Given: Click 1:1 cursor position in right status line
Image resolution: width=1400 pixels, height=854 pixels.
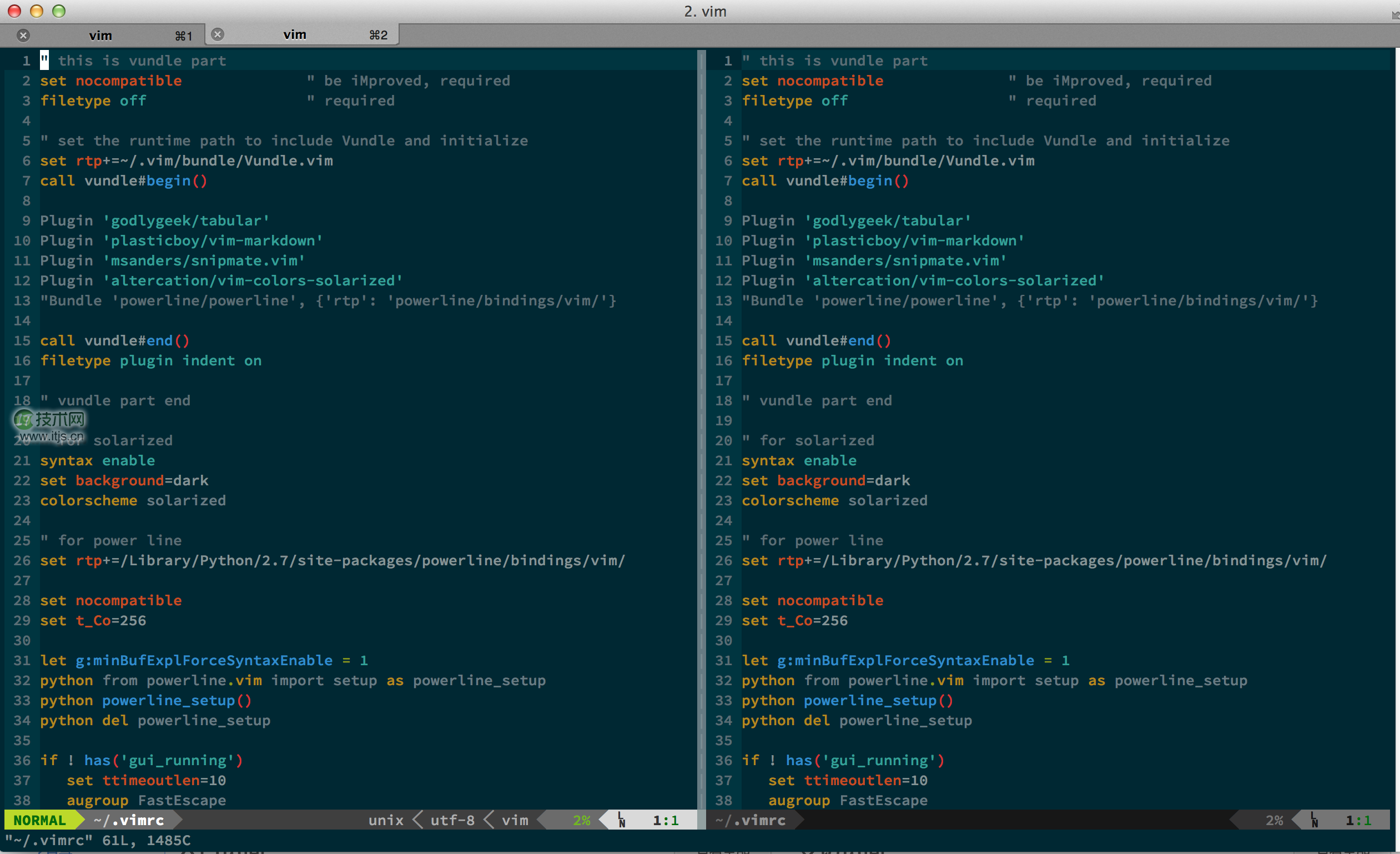Looking at the screenshot, I should (x=1358, y=820).
